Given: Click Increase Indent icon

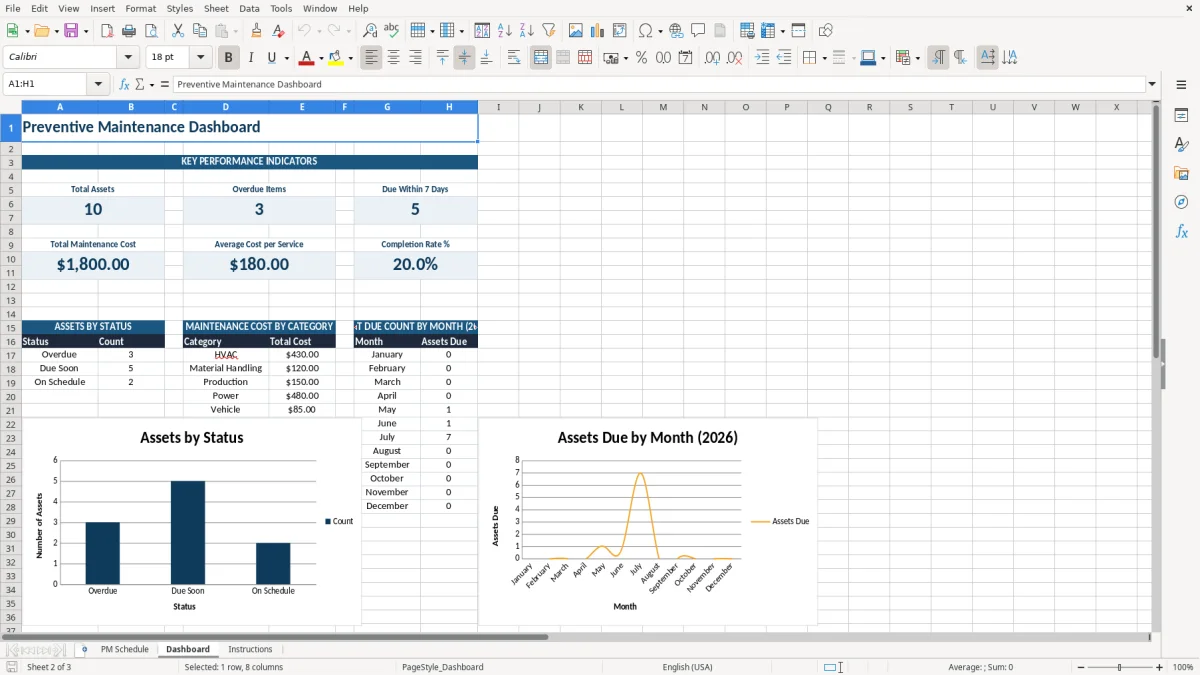Looking at the screenshot, I should [762, 58].
